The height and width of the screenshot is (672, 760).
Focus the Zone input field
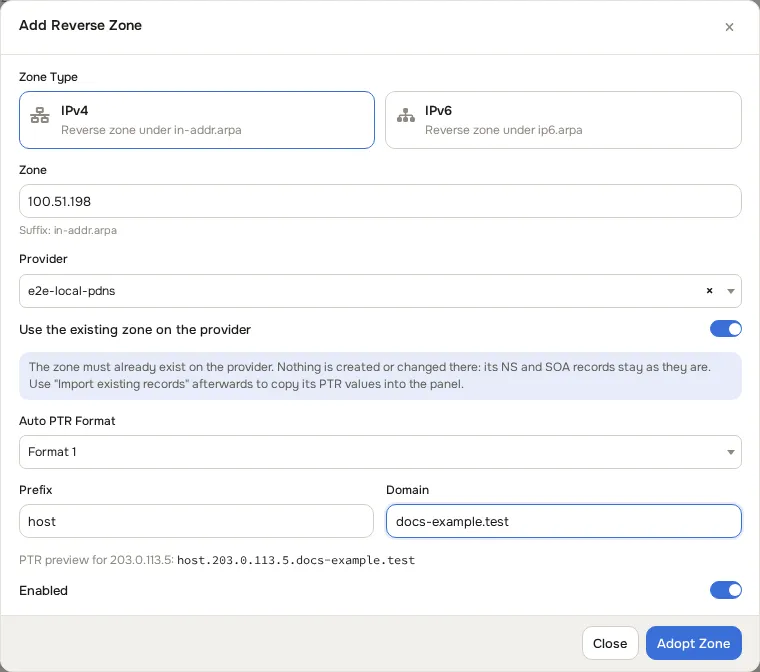click(x=380, y=201)
